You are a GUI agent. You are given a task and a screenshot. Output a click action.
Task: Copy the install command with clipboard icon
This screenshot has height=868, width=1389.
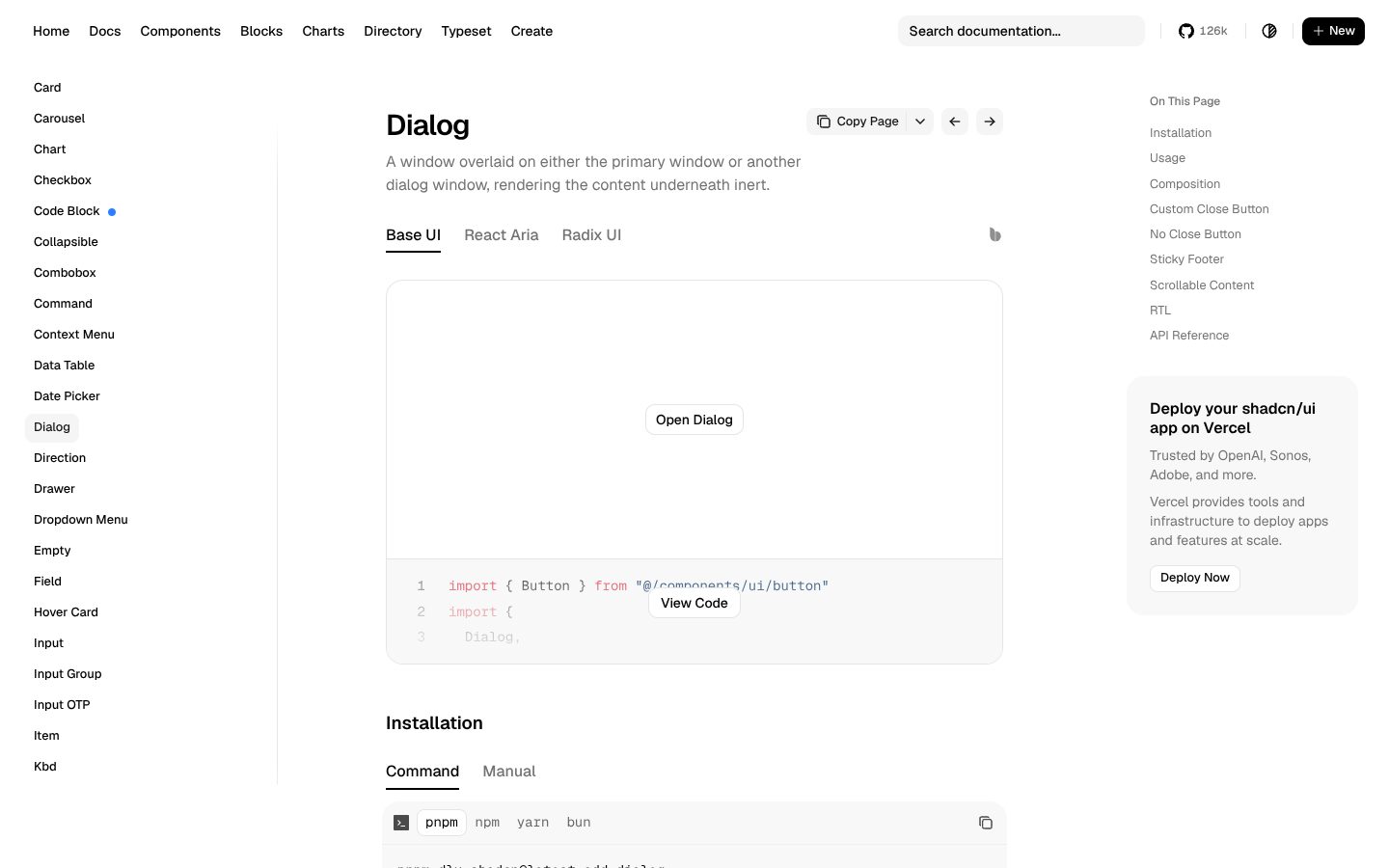[986, 823]
